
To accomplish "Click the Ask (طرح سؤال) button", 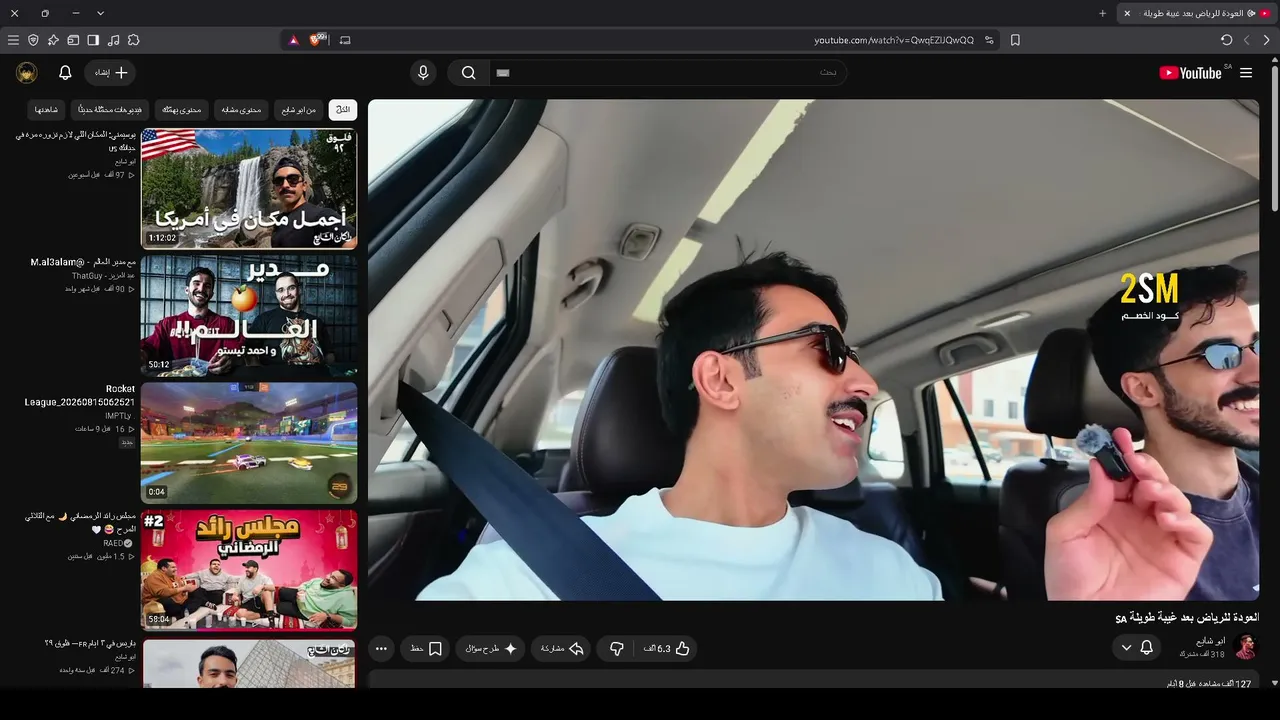I will coord(491,649).
